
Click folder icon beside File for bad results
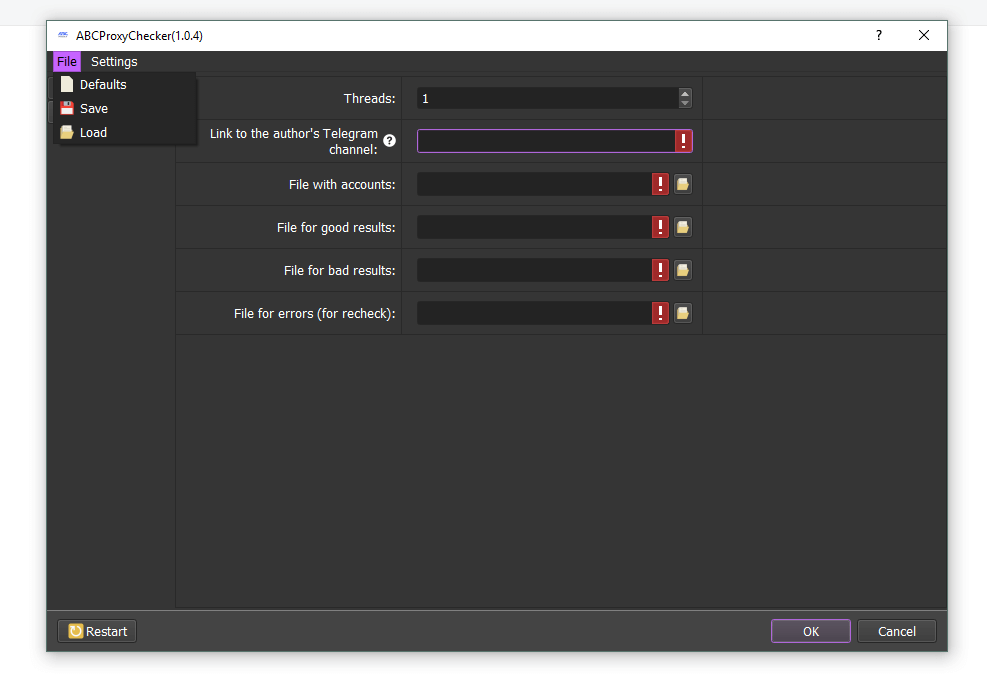(x=682, y=270)
